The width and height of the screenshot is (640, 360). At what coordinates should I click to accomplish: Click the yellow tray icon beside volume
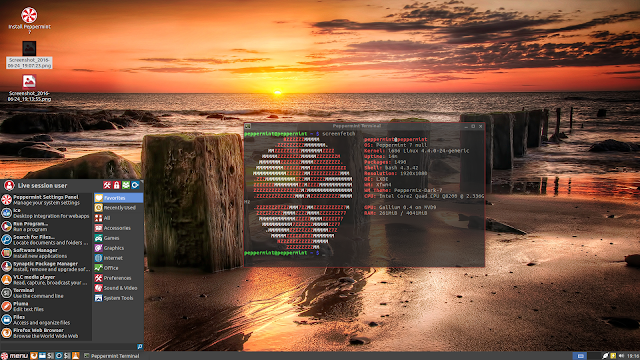[x=613, y=356]
